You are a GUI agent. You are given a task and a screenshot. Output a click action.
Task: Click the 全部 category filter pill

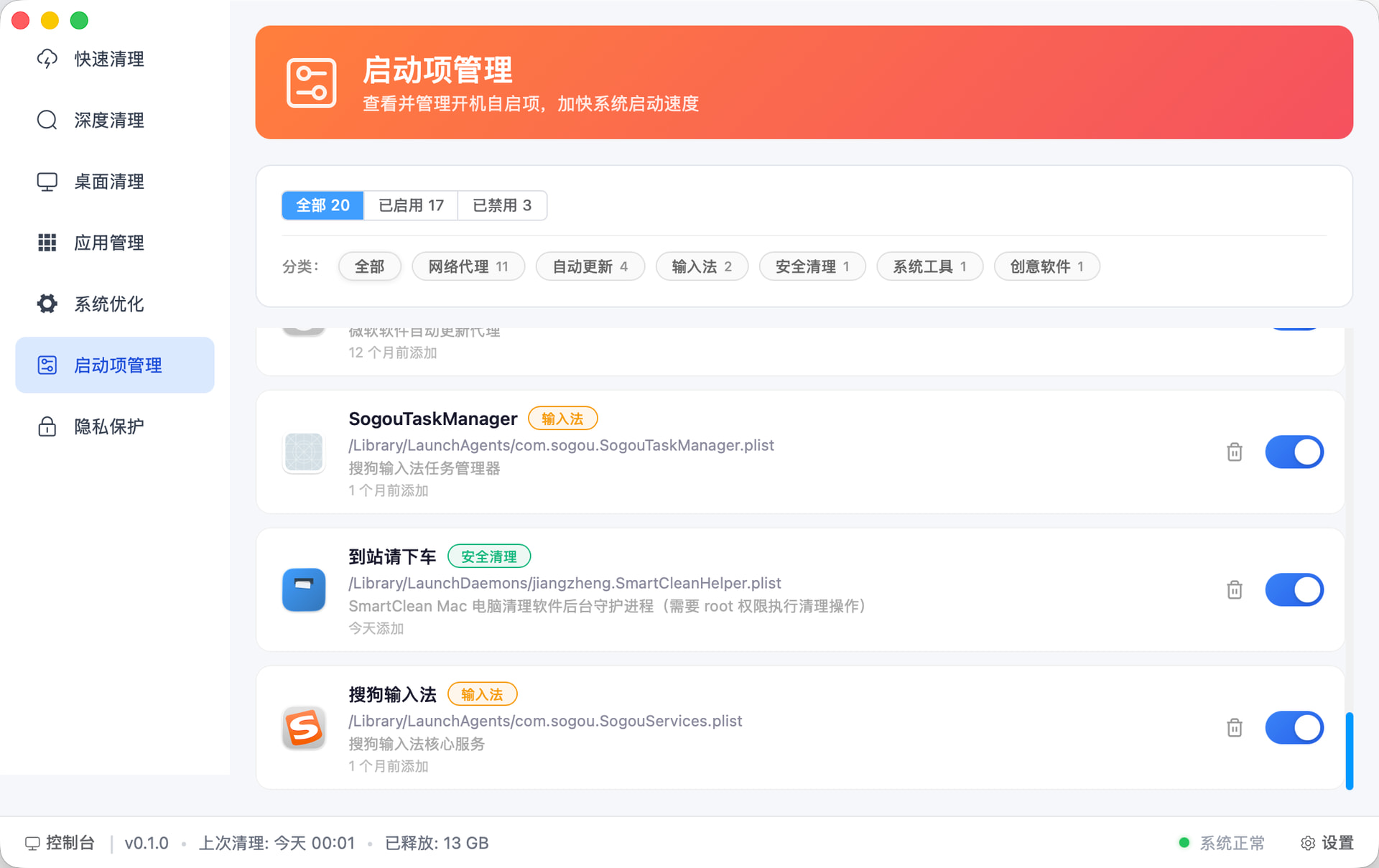point(369,266)
